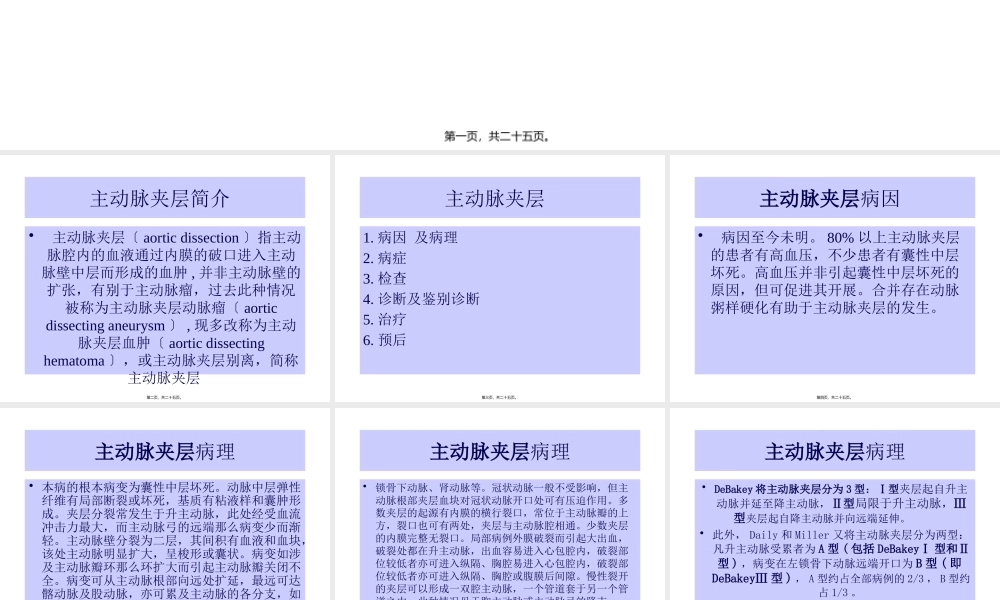Click the DeBakey three-type classification bullet
This screenshot has width=1000, height=600.
(840, 503)
